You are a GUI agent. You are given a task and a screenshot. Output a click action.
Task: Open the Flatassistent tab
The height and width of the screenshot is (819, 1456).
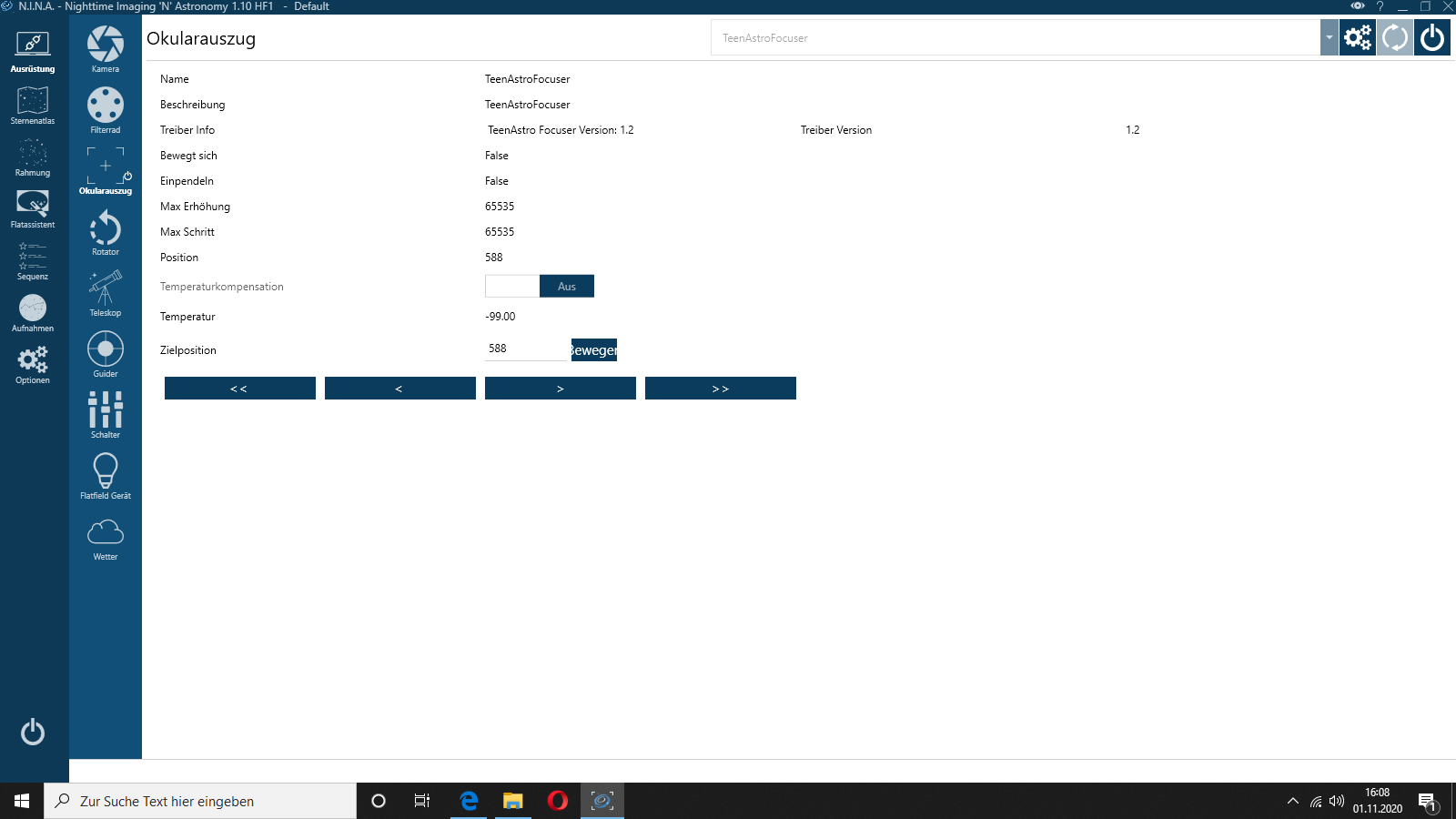pos(33,208)
